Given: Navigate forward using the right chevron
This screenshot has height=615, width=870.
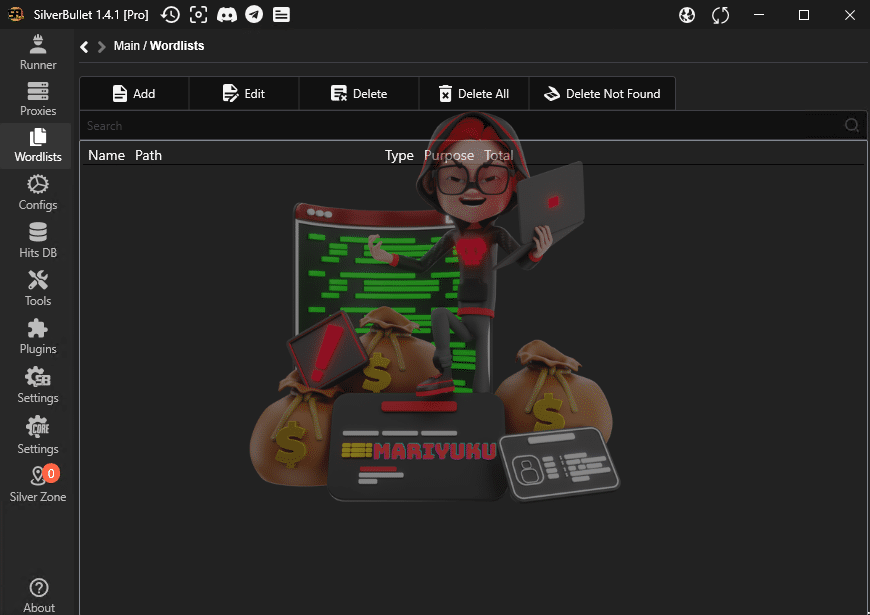Looking at the screenshot, I should point(101,46).
